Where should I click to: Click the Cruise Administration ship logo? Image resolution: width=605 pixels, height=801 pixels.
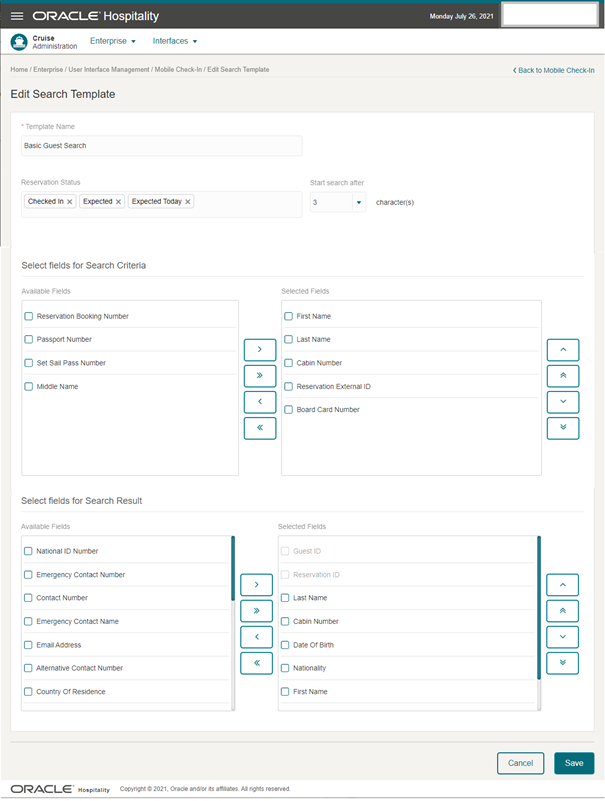19,42
